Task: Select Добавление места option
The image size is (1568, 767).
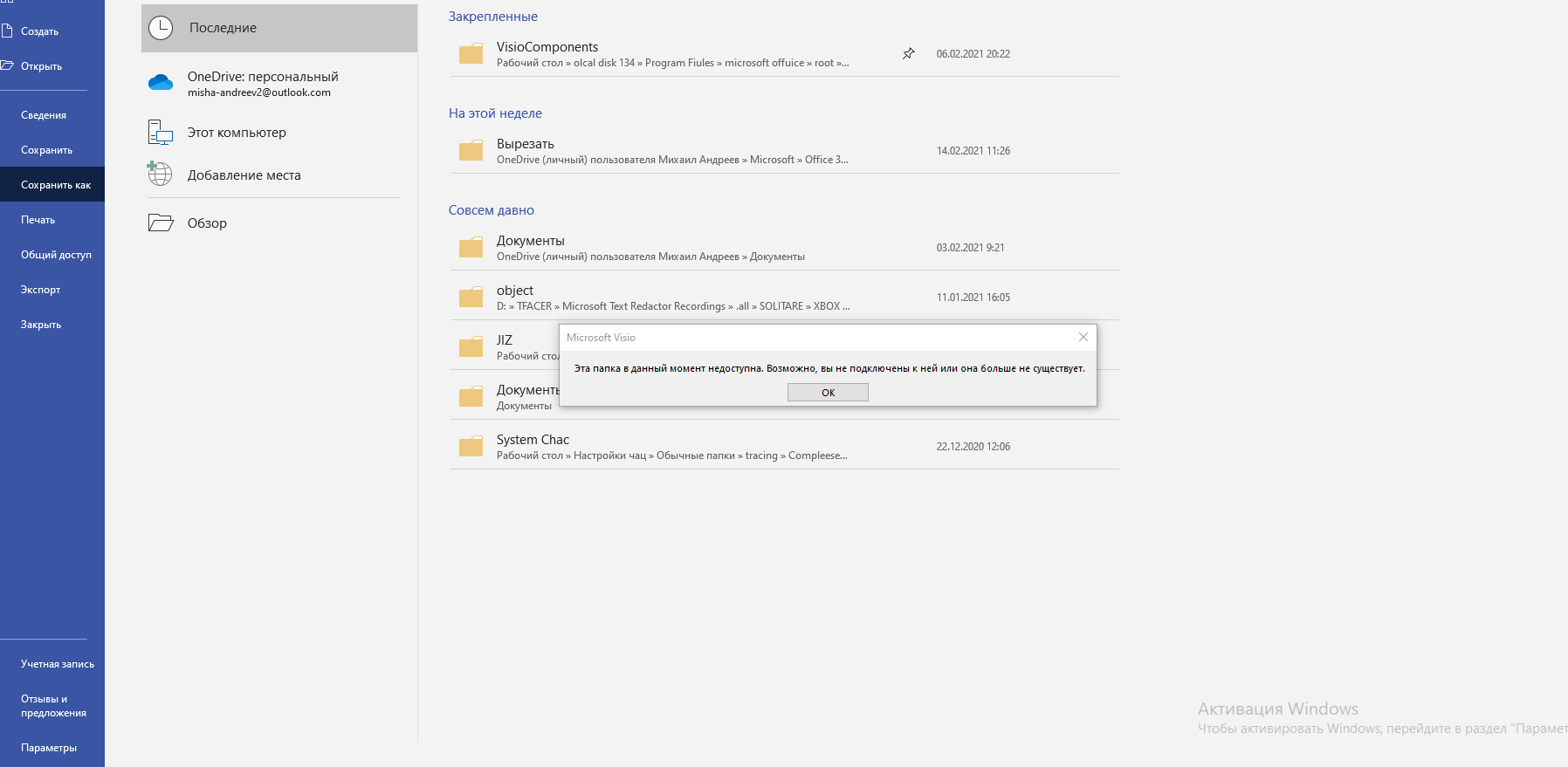Action: click(279, 175)
